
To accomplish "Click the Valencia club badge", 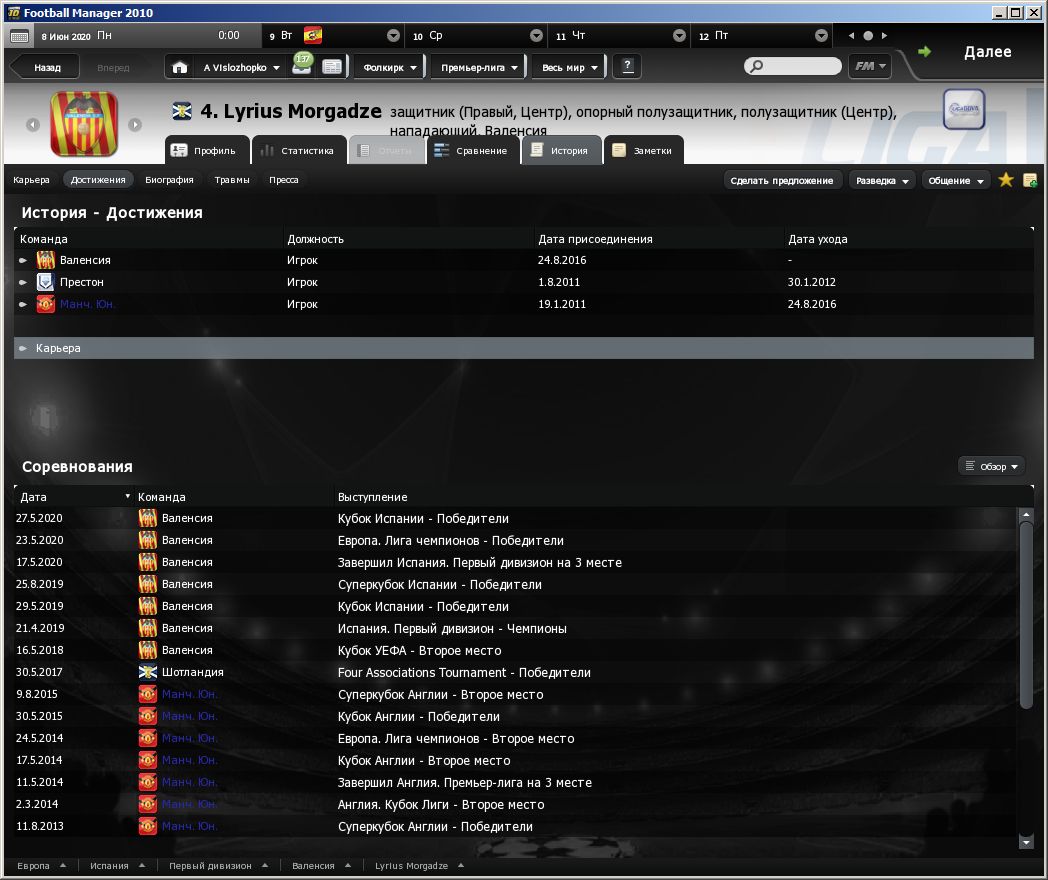I will click(84, 124).
